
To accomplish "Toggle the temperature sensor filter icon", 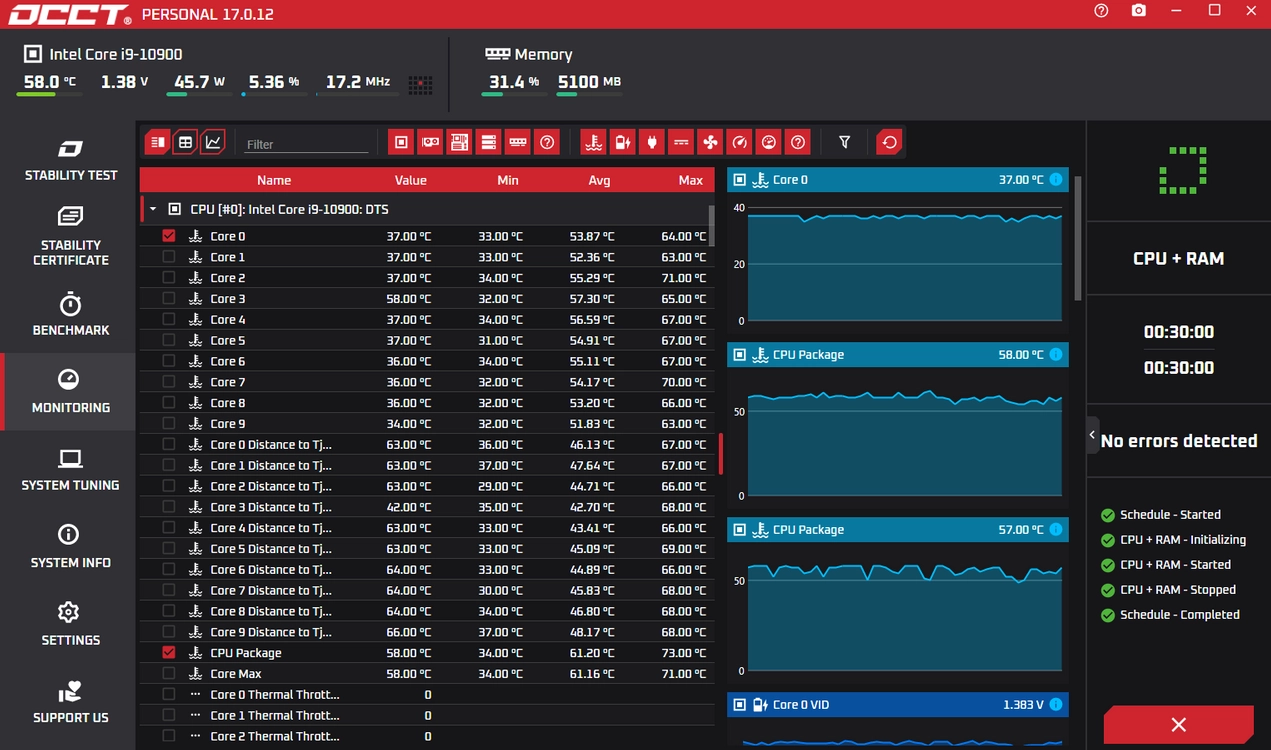I will pos(594,143).
